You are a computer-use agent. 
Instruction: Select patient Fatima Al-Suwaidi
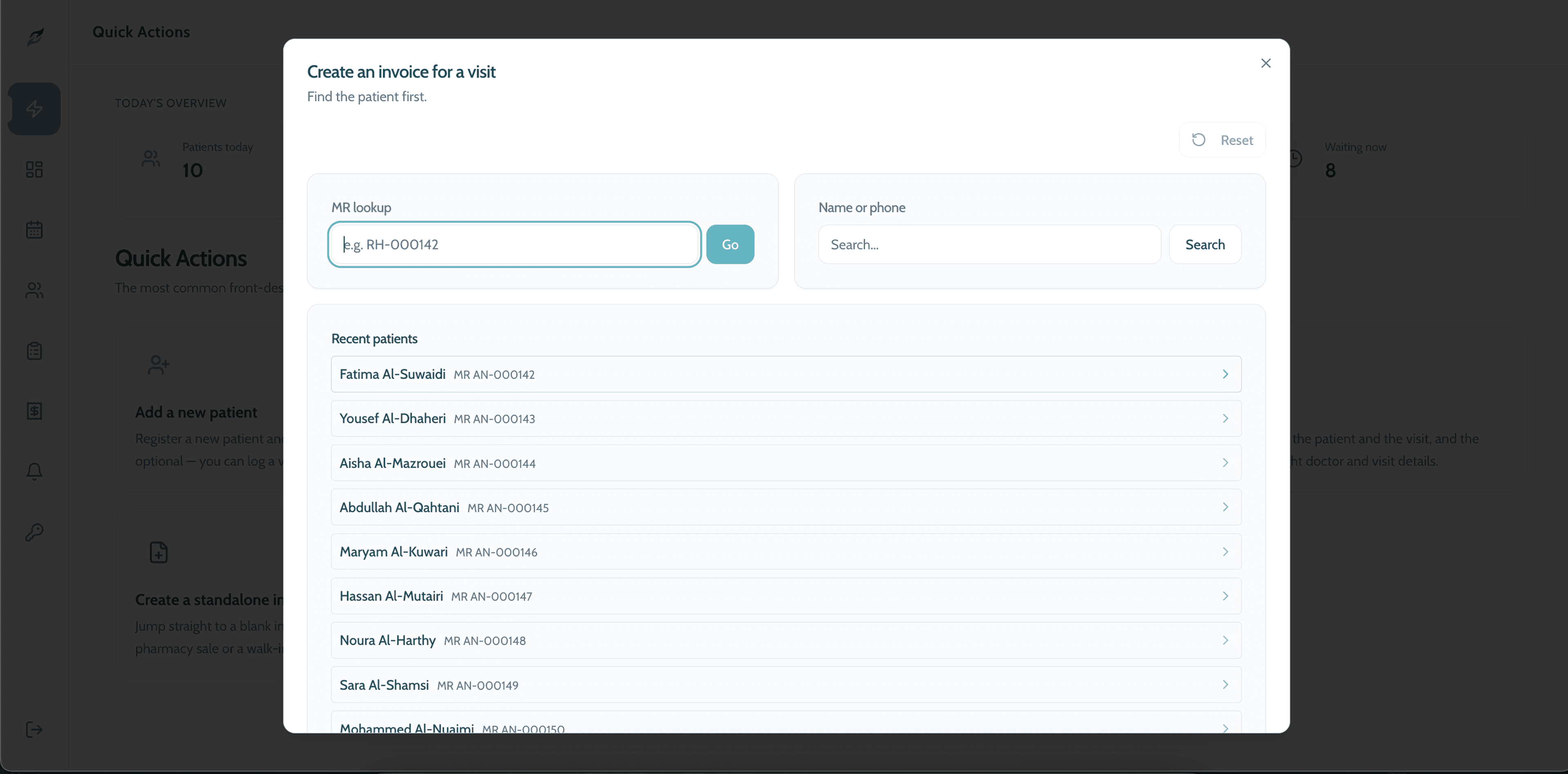click(x=786, y=374)
